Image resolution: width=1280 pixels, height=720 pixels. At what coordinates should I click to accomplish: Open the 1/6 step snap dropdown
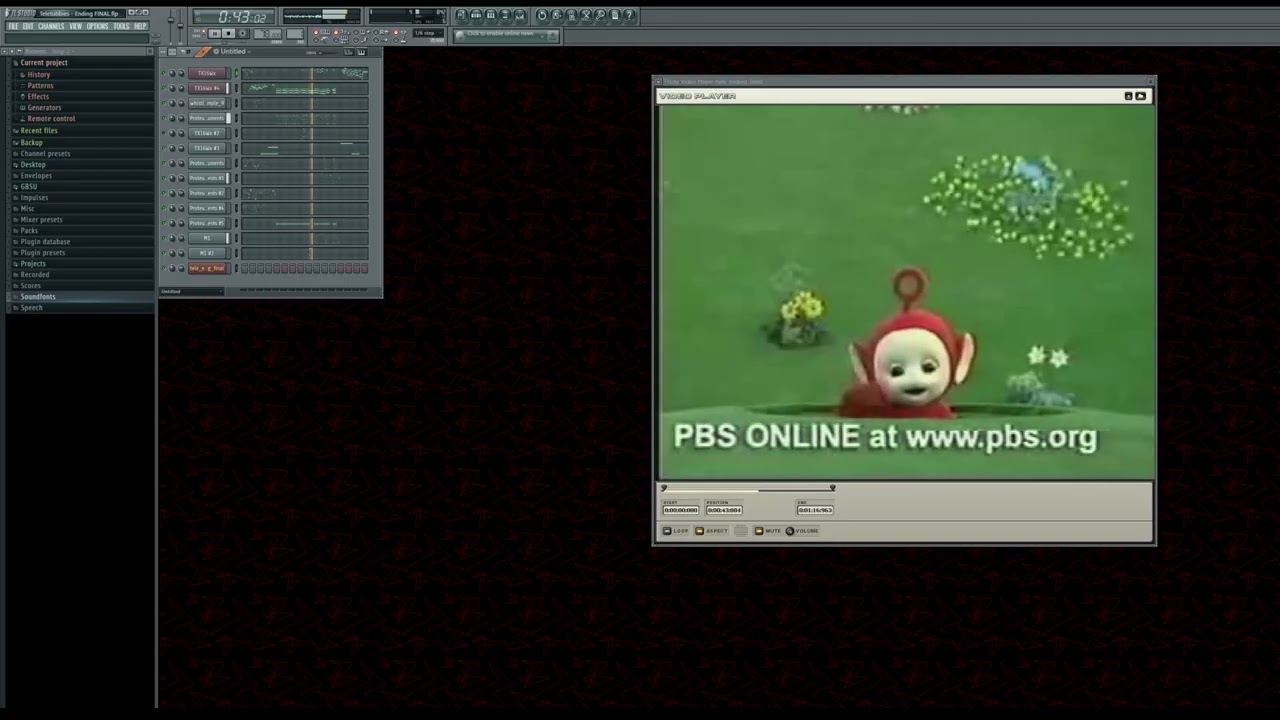(428, 33)
